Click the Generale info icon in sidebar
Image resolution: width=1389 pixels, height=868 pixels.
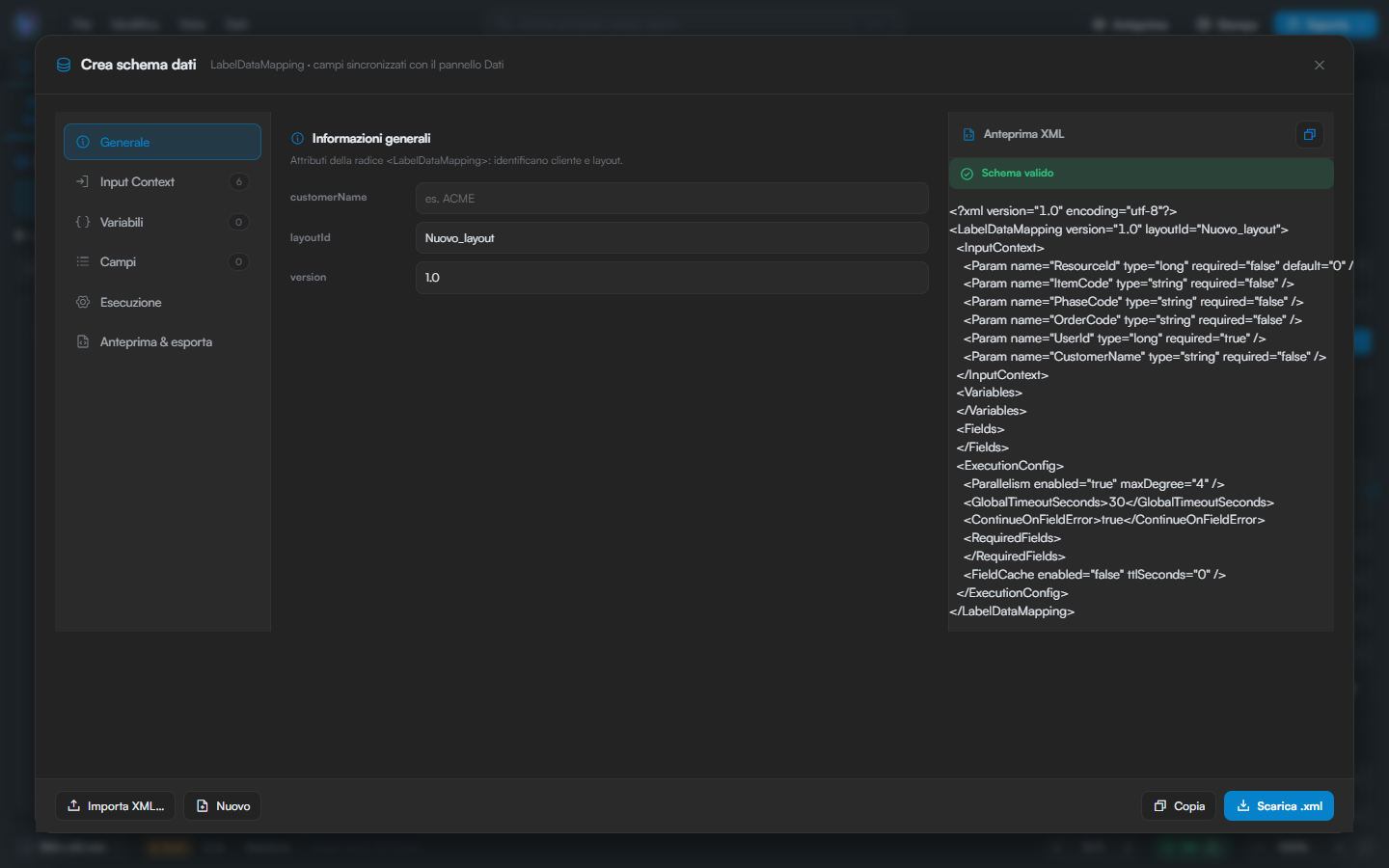(83, 142)
